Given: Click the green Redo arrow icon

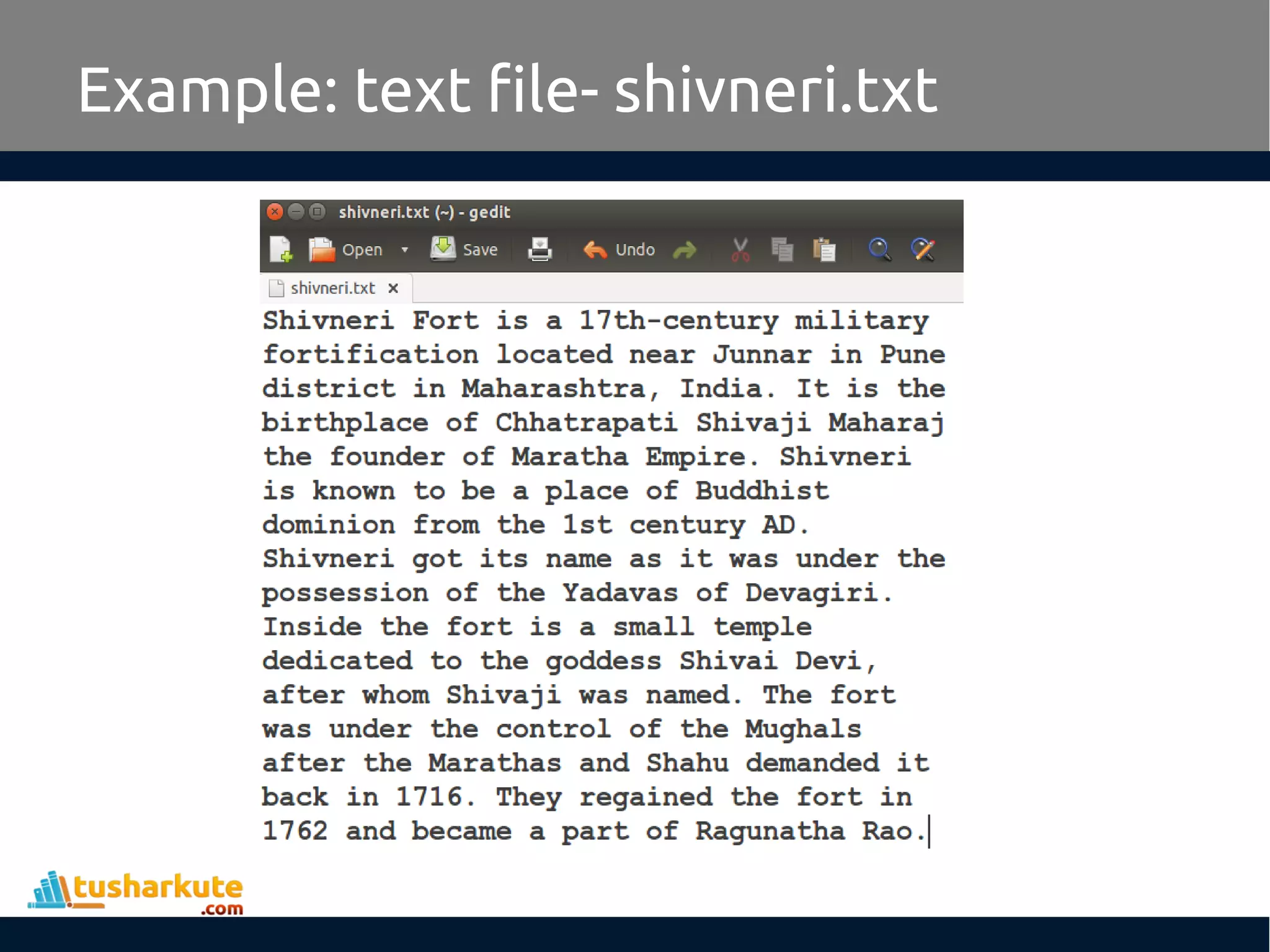Looking at the screenshot, I should click(x=685, y=250).
